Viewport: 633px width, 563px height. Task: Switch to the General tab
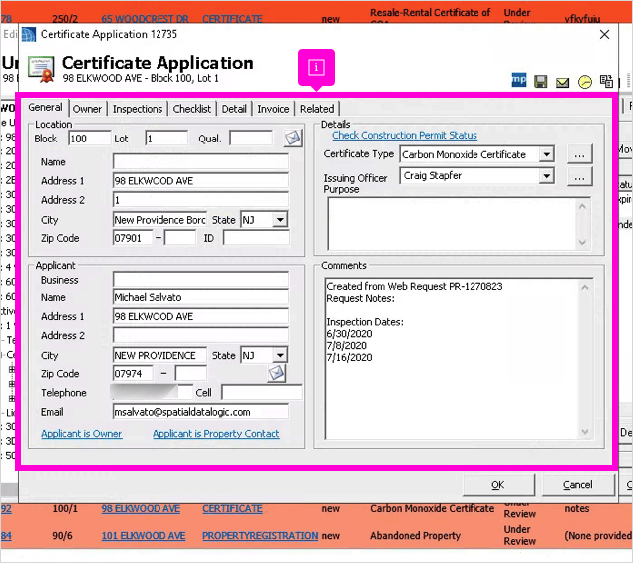(45, 107)
